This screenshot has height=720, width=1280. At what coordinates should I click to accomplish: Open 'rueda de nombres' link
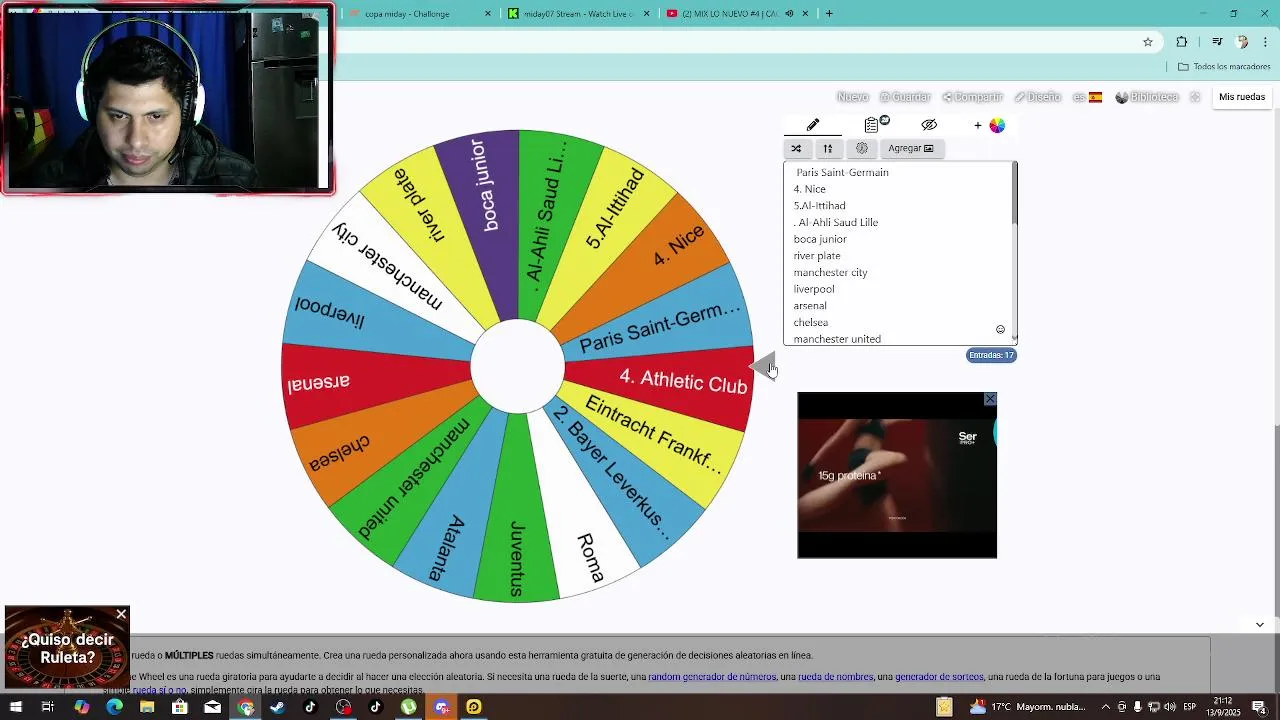coord(835,677)
